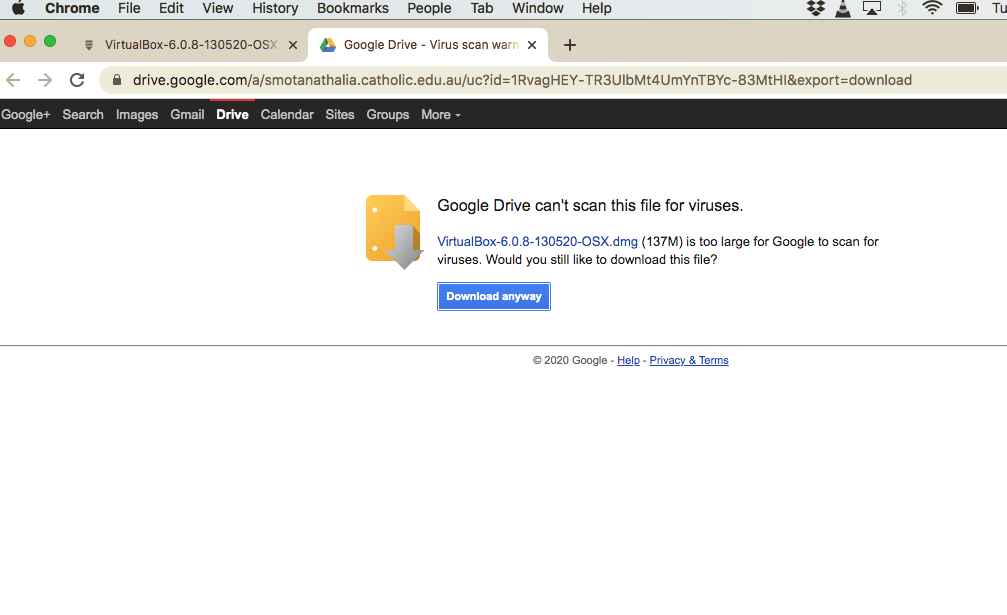The width and height of the screenshot is (1007, 615).
Task: Open the VLC cone menu bar icon
Action: 843,8
